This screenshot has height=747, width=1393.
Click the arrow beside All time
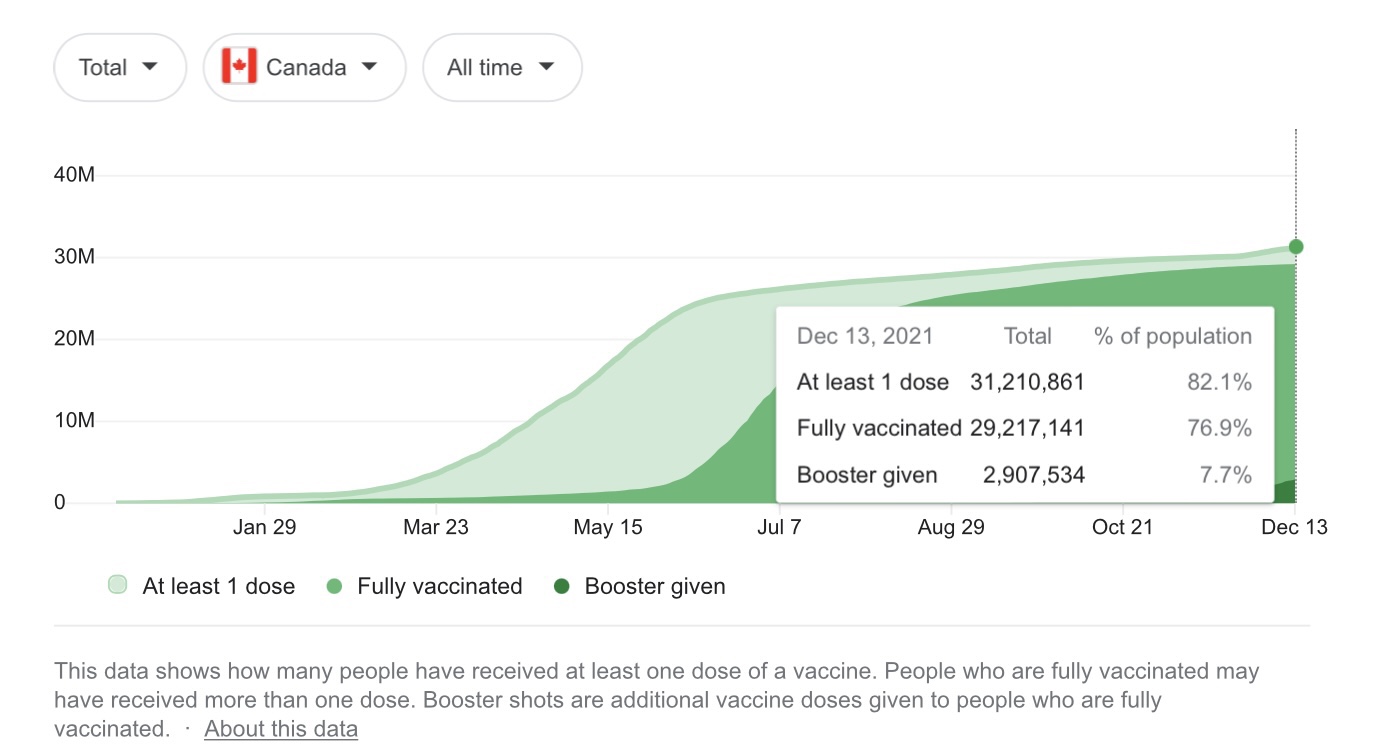tap(546, 67)
